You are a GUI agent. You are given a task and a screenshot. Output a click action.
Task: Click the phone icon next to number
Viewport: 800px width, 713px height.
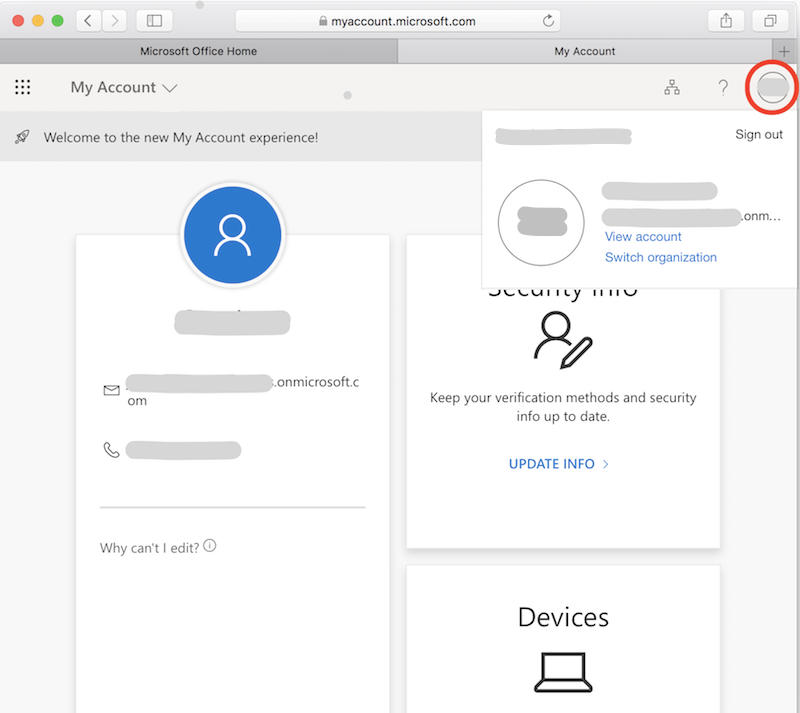[111, 449]
